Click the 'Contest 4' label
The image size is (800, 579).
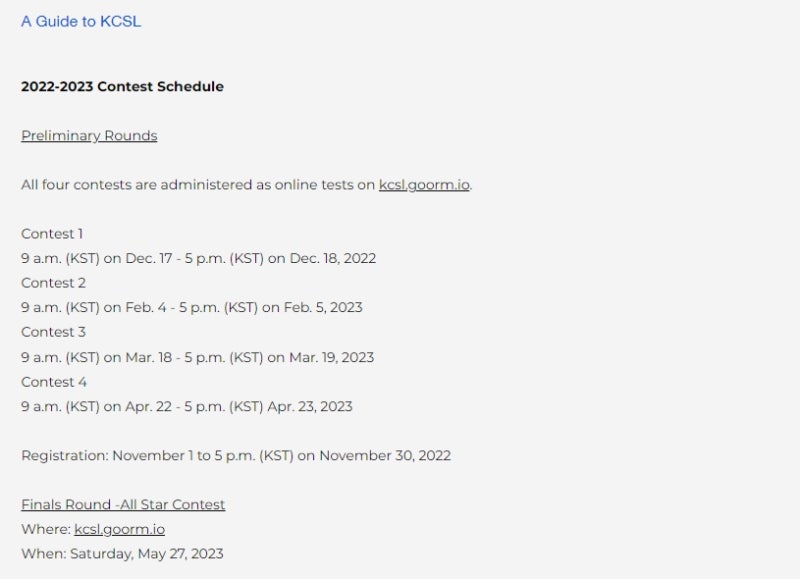tap(54, 382)
